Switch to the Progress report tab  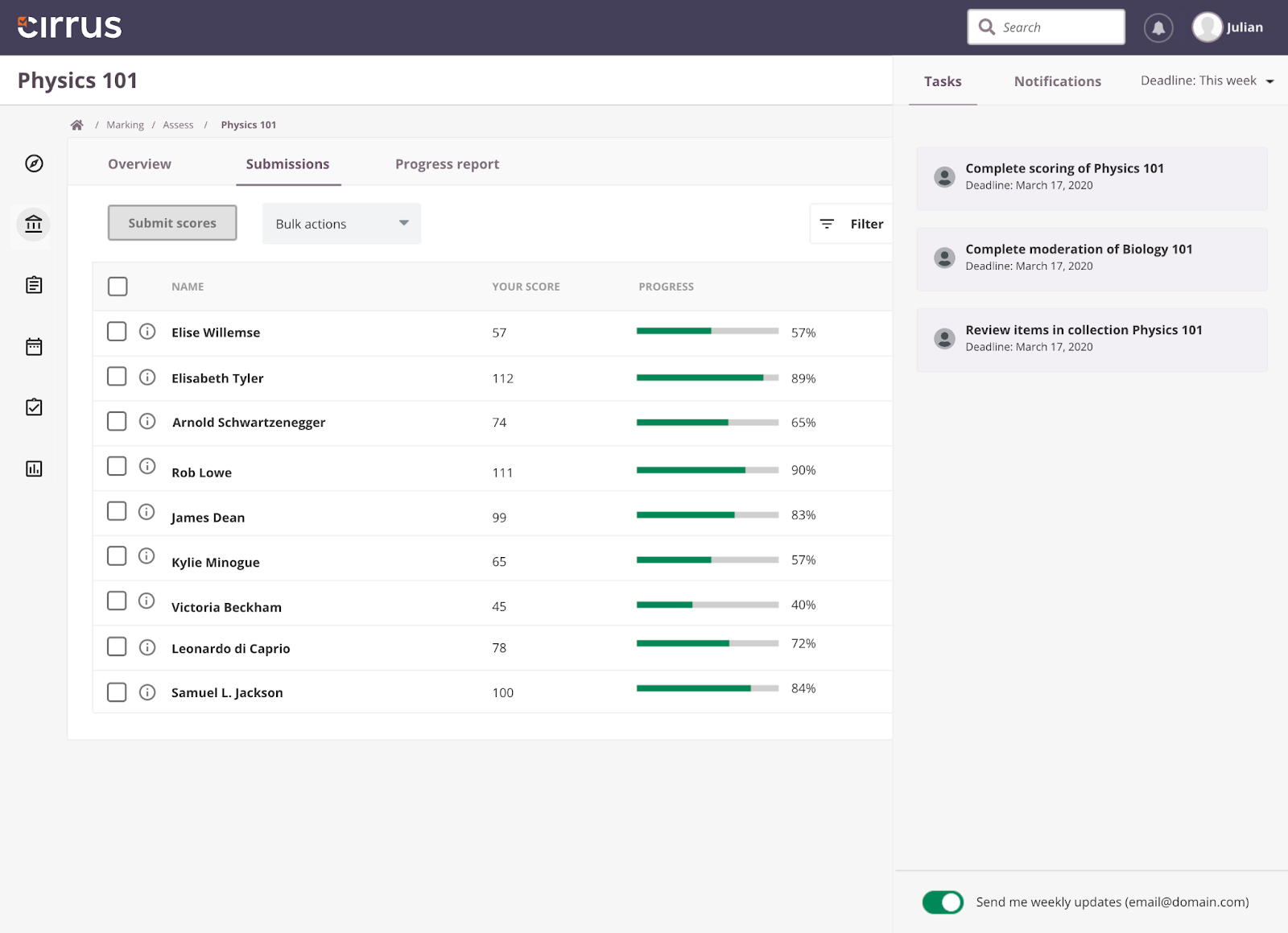447,164
